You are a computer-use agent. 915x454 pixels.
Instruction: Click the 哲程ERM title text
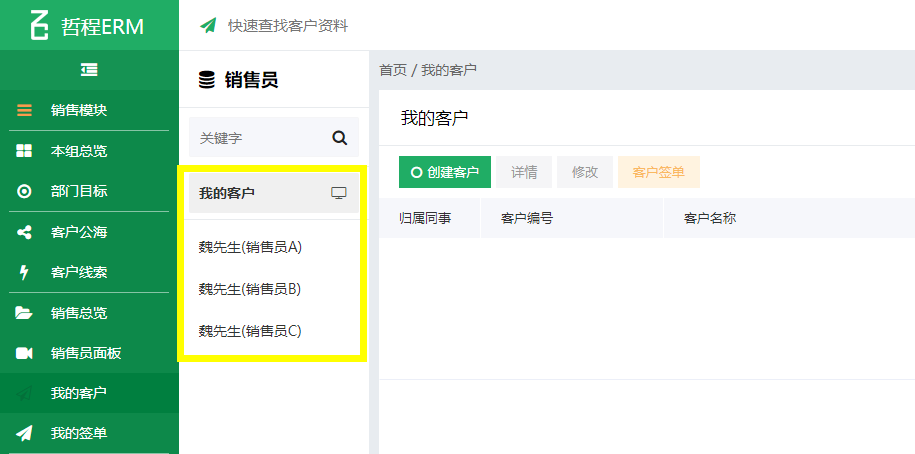coord(102,27)
